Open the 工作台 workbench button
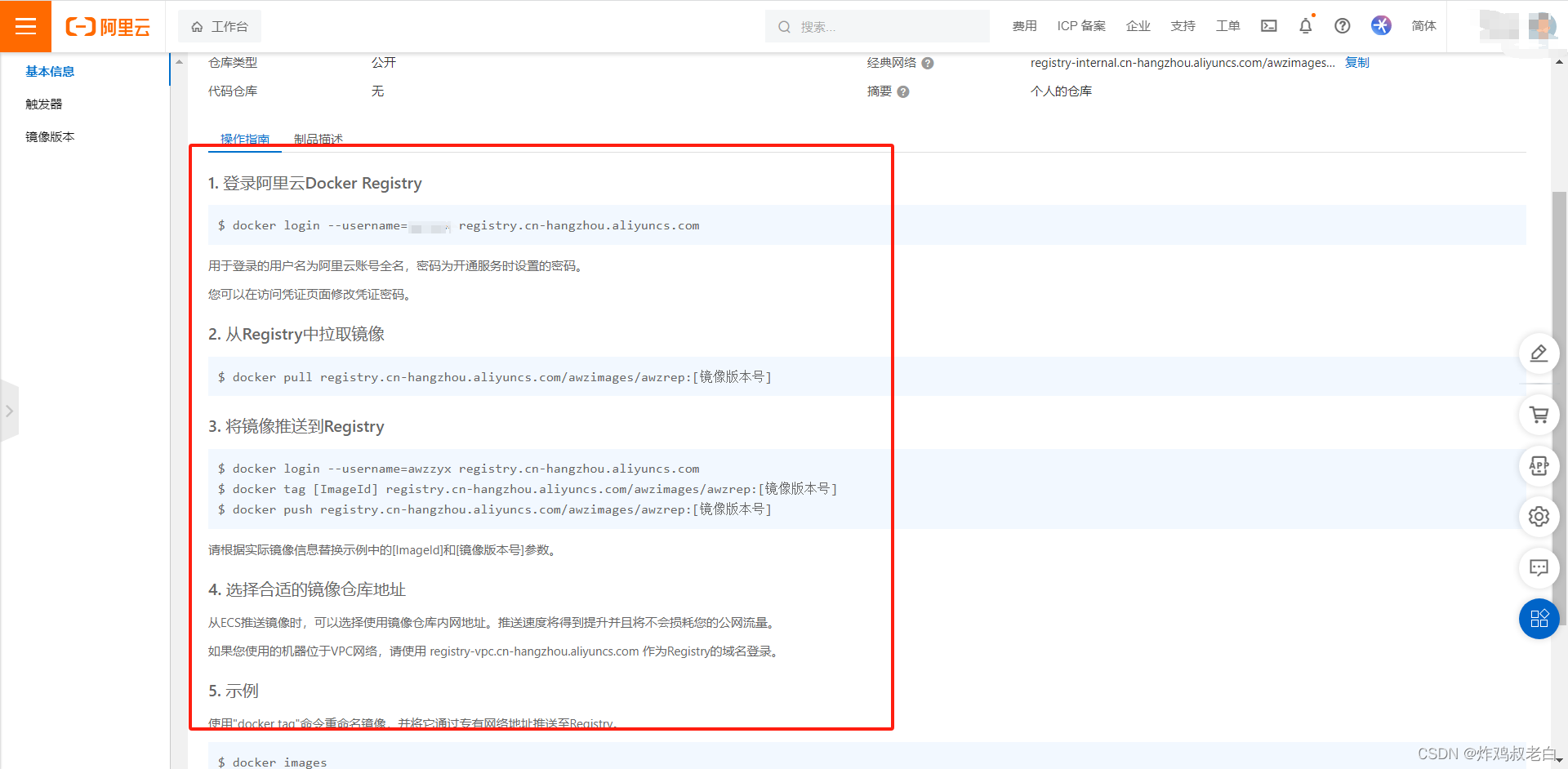1568x769 pixels. pos(220,27)
